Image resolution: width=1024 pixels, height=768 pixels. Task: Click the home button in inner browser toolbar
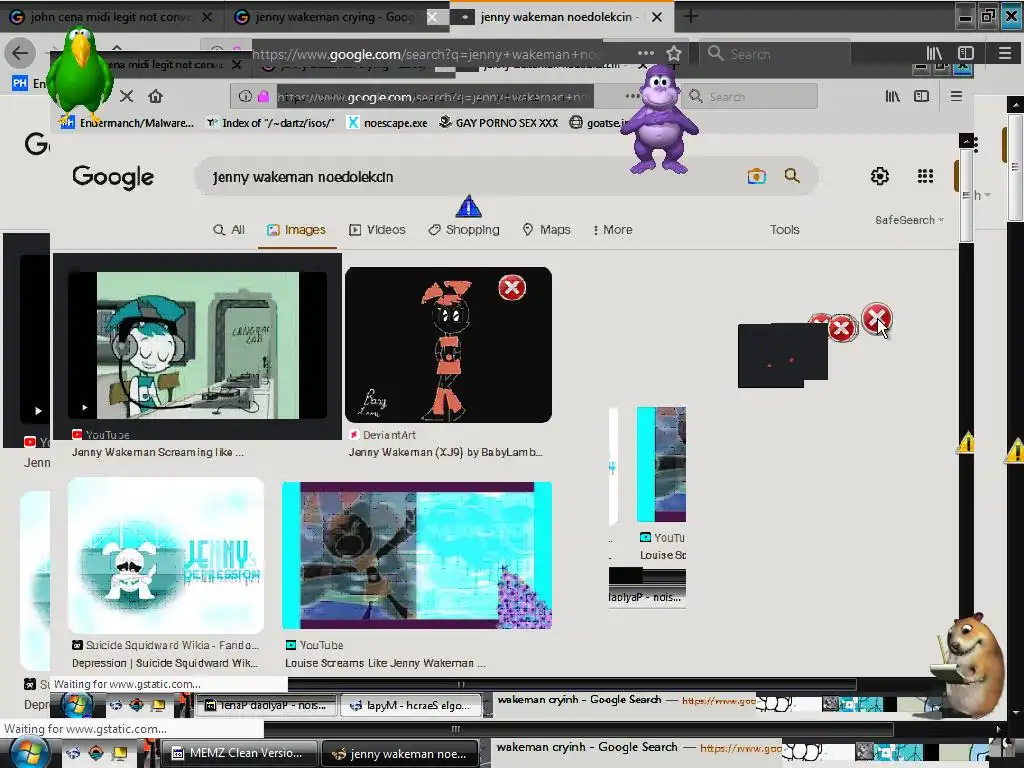coord(155,96)
